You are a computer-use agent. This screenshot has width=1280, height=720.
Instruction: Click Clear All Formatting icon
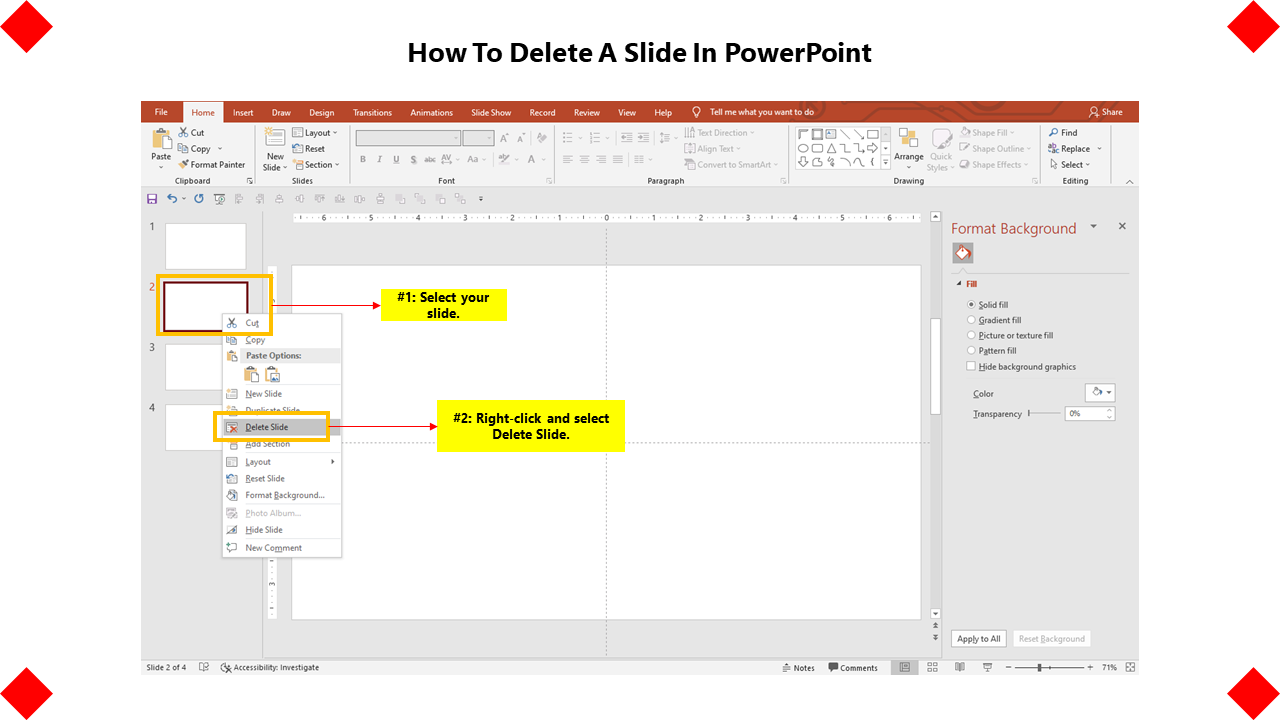pos(544,138)
